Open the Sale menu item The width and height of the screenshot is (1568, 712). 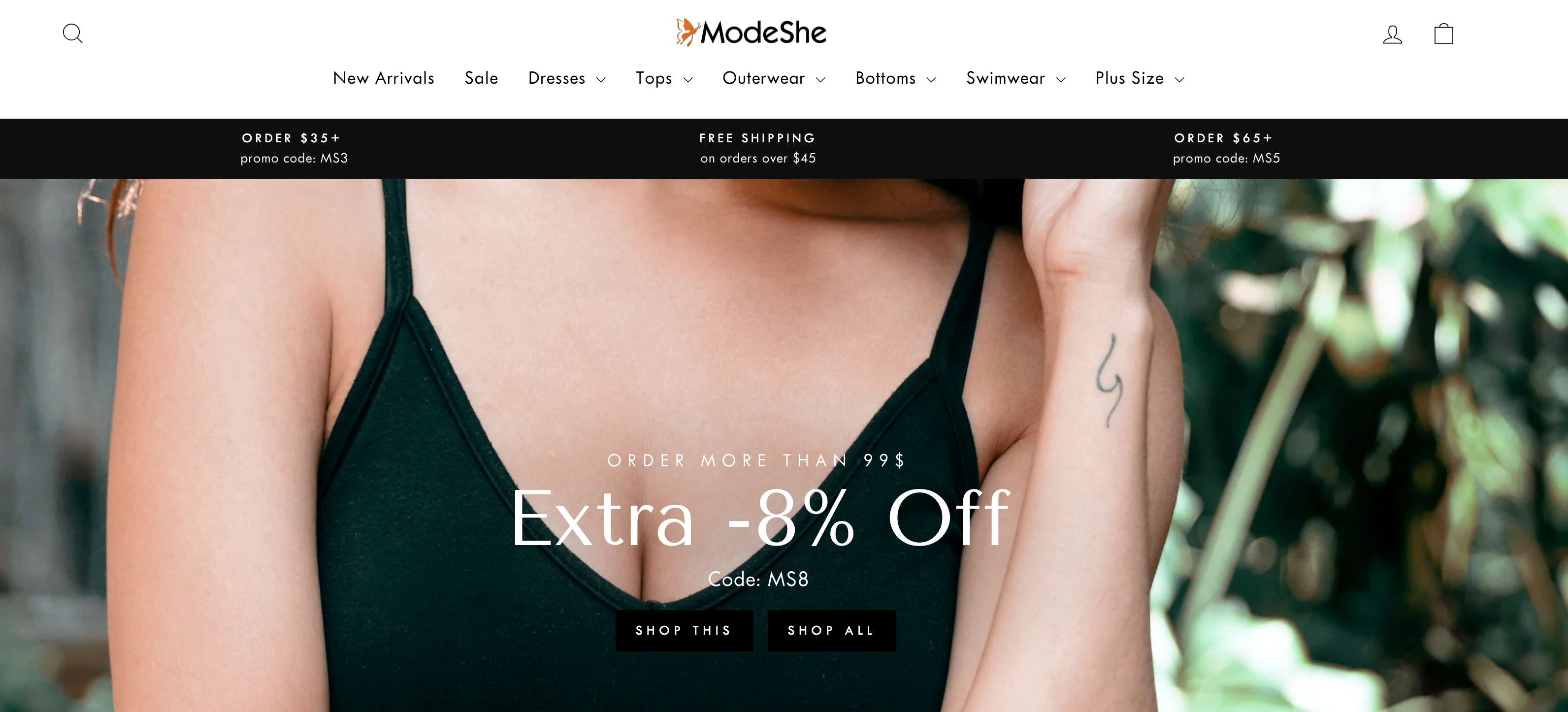click(x=481, y=78)
